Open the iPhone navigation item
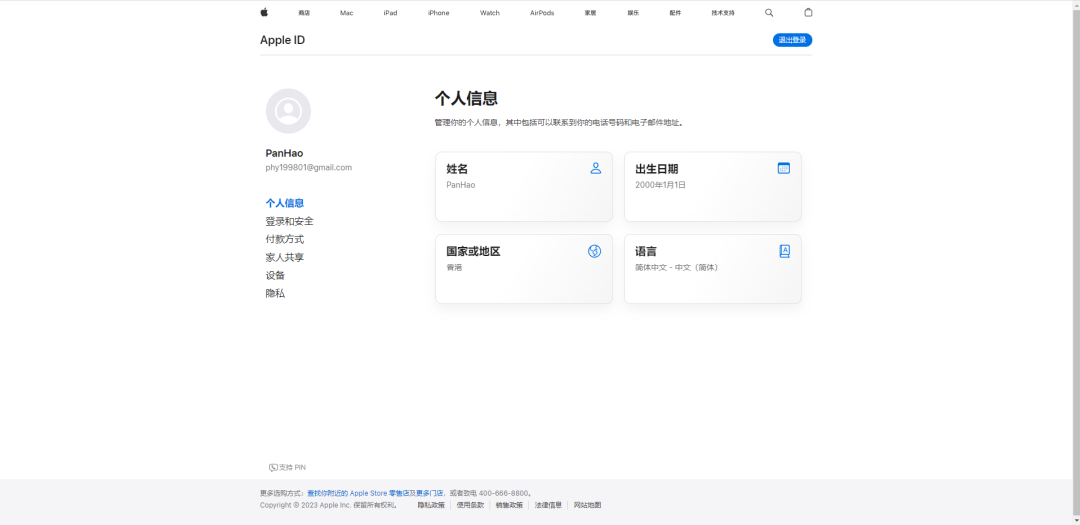1080x525 pixels. click(438, 13)
